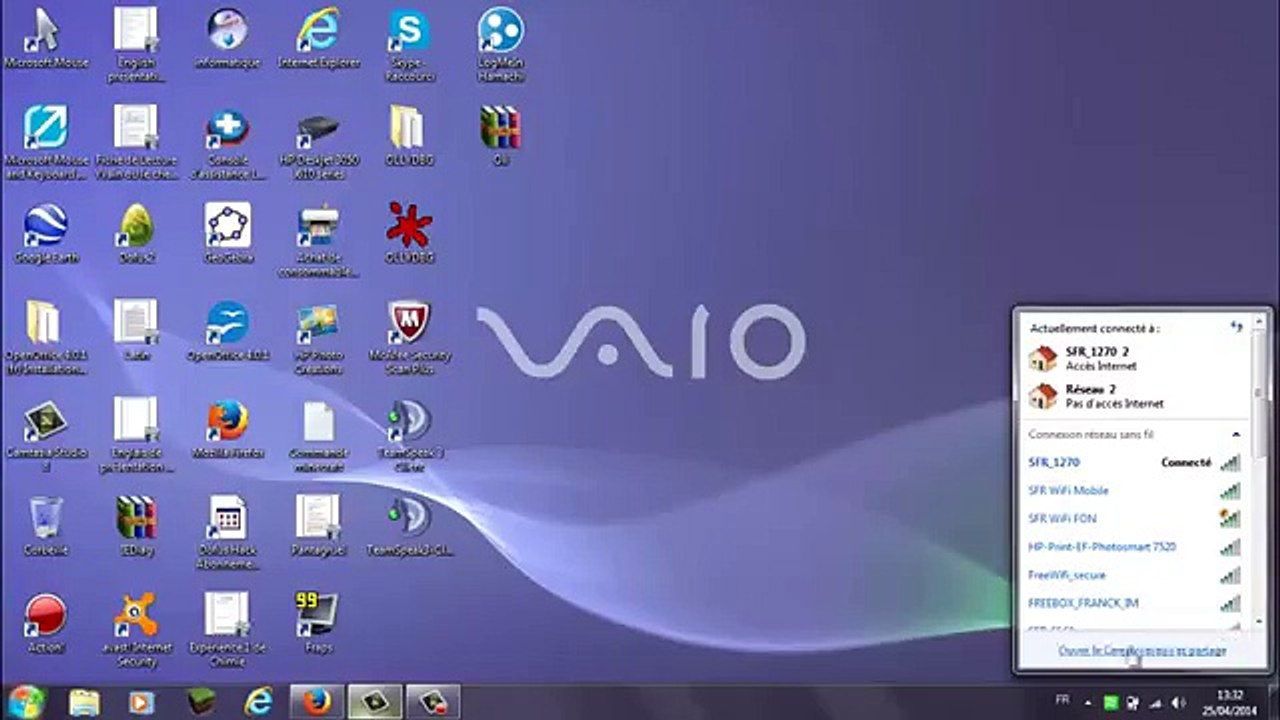Viewport: 1280px width, 720px height.
Task: Select the red splat OLLYDBG shortcut
Action: pos(409,233)
